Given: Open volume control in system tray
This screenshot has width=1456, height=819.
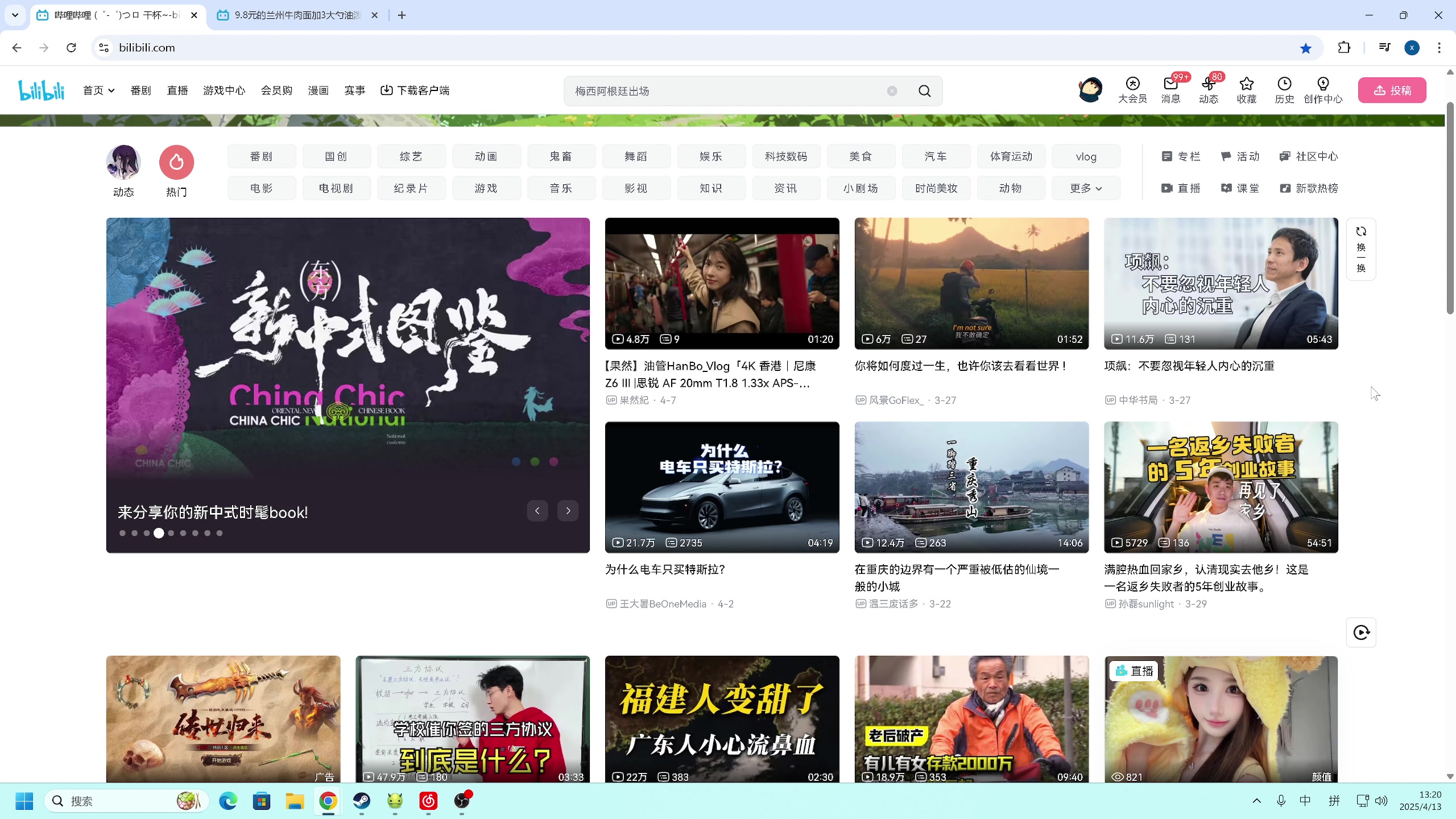Looking at the screenshot, I should pos(1381,801).
